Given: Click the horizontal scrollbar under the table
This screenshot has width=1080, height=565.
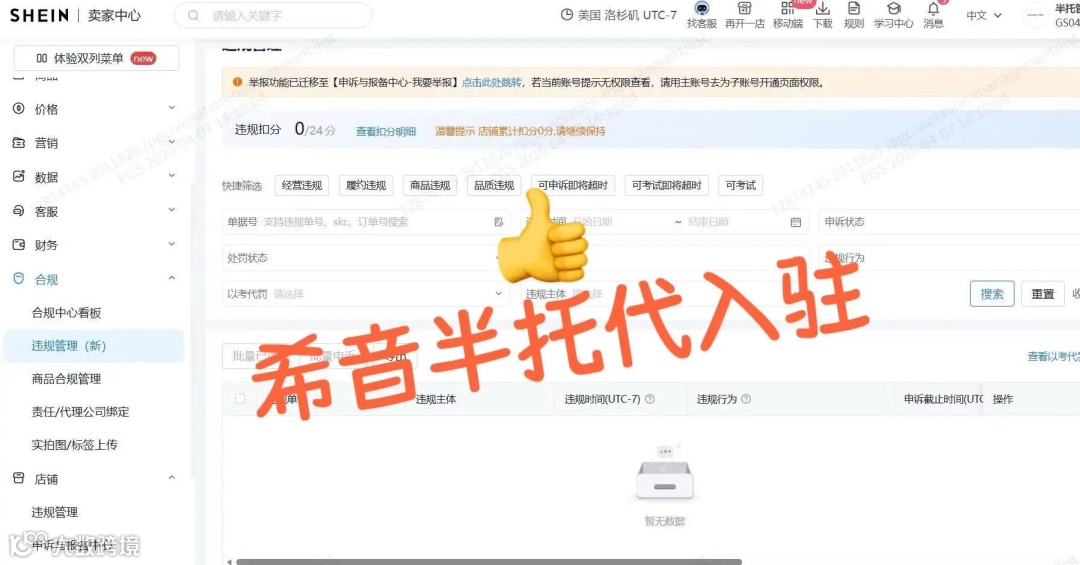Looking at the screenshot, I should coord(489,562).
